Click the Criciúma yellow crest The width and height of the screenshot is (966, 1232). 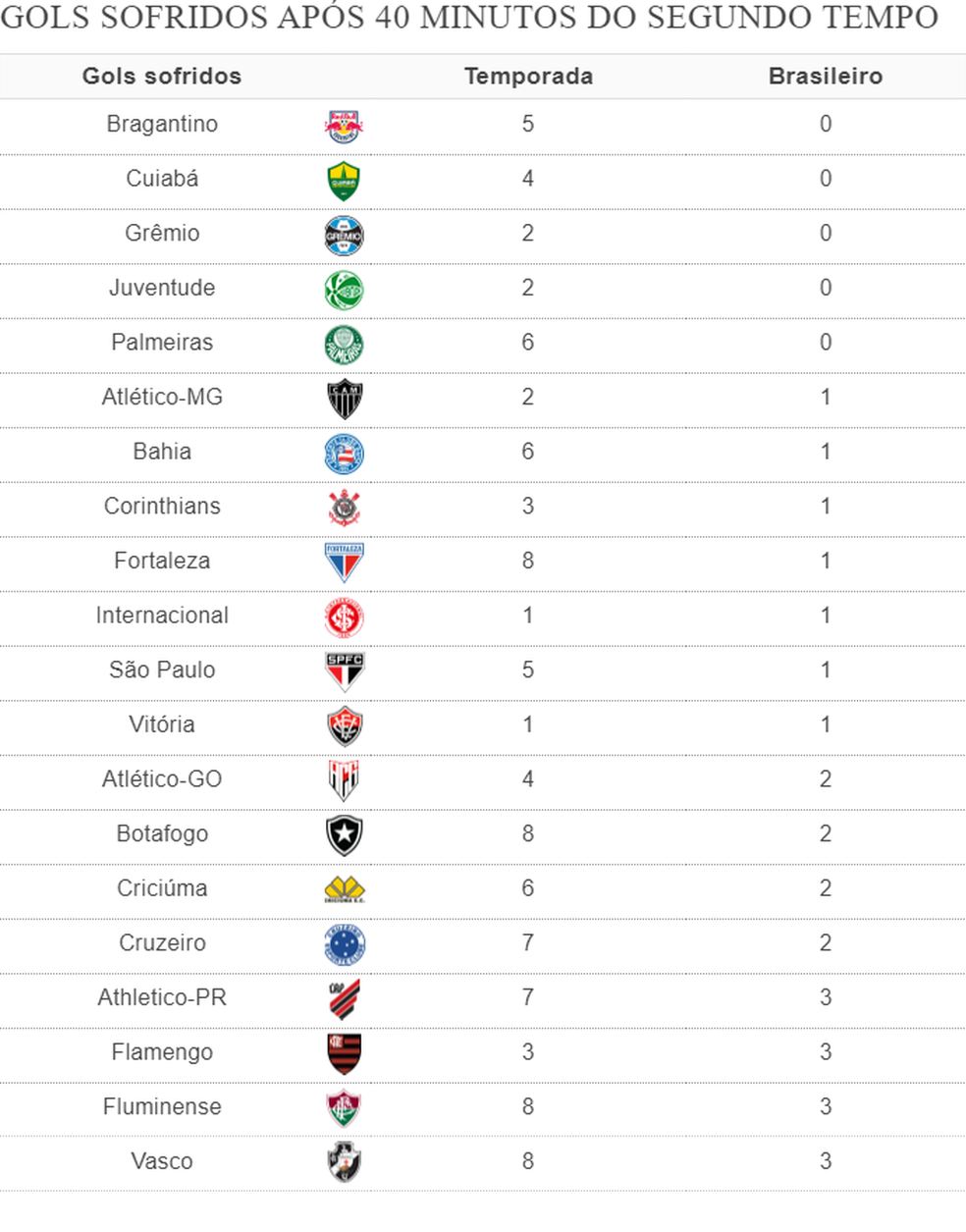click(x=344, y=890)
